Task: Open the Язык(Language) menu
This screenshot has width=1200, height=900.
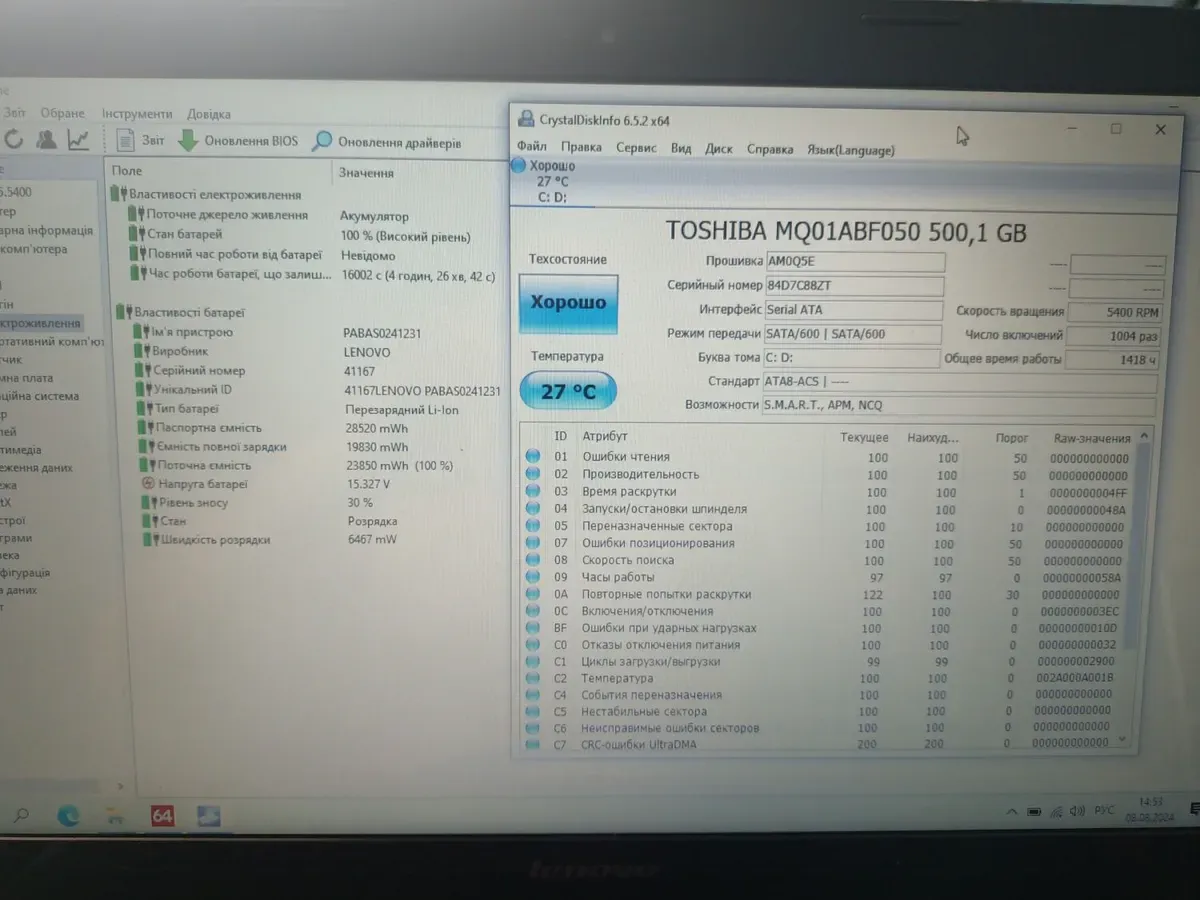Action: [x=850, y=150]
